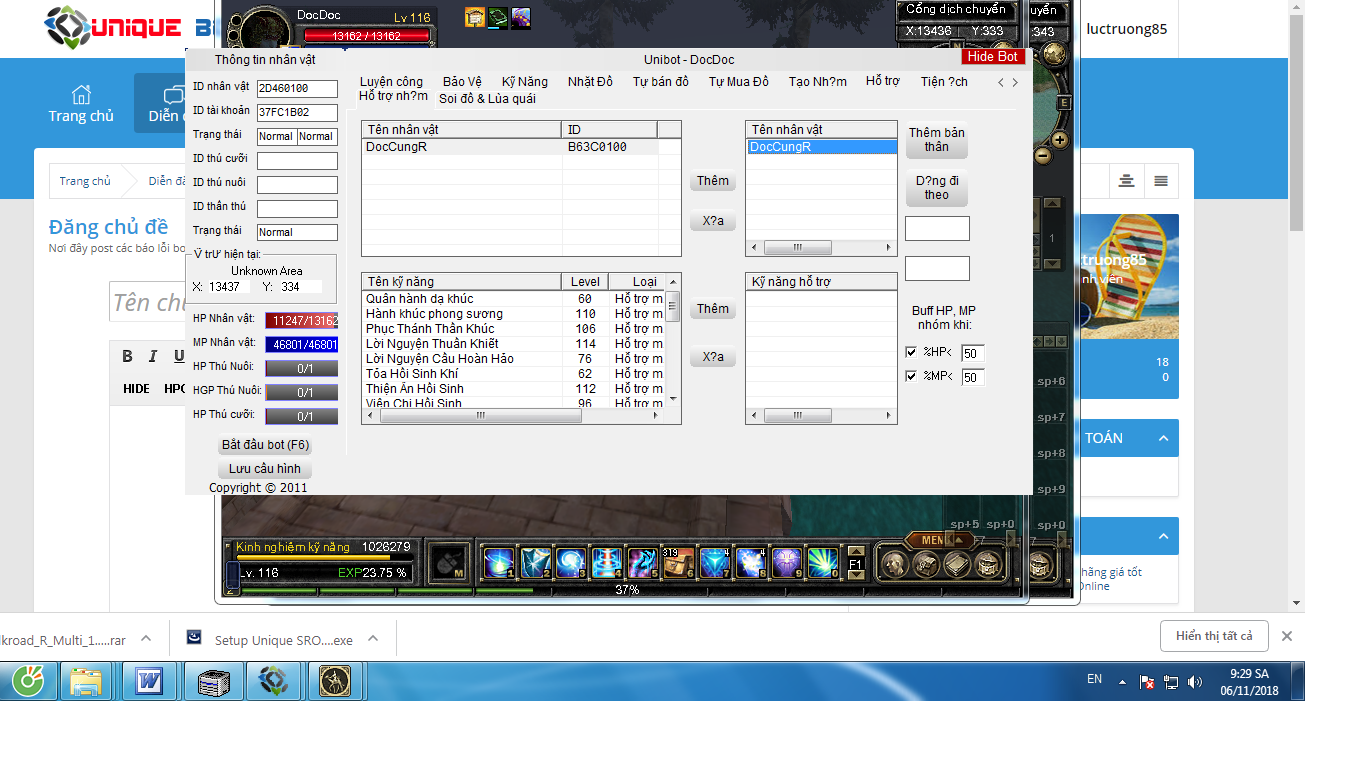Open the character portrait icon in the game menu bar
This screenshot has height=768, width=1366.
[x=893, y=565]
